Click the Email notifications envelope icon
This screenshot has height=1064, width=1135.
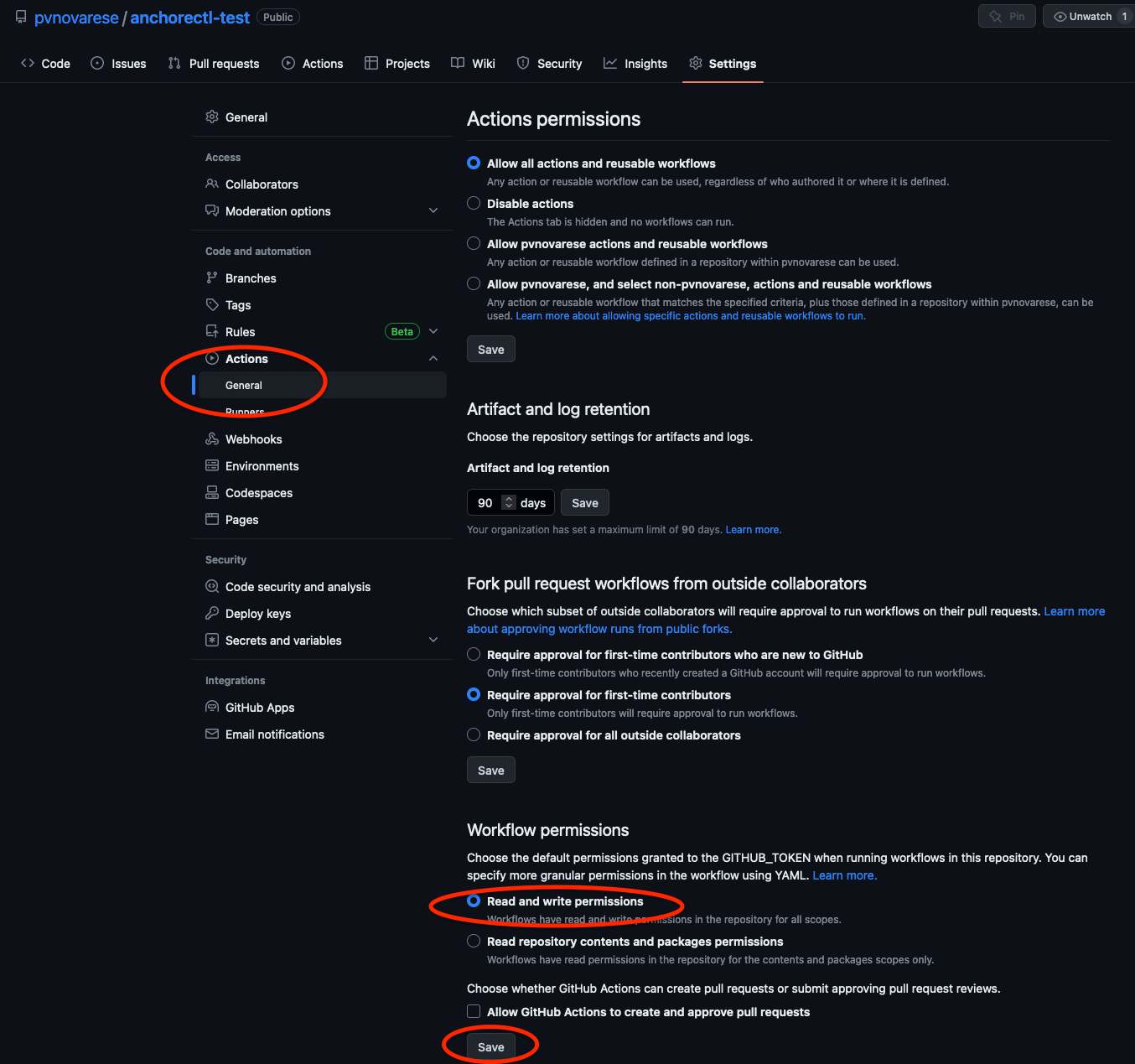212,734
